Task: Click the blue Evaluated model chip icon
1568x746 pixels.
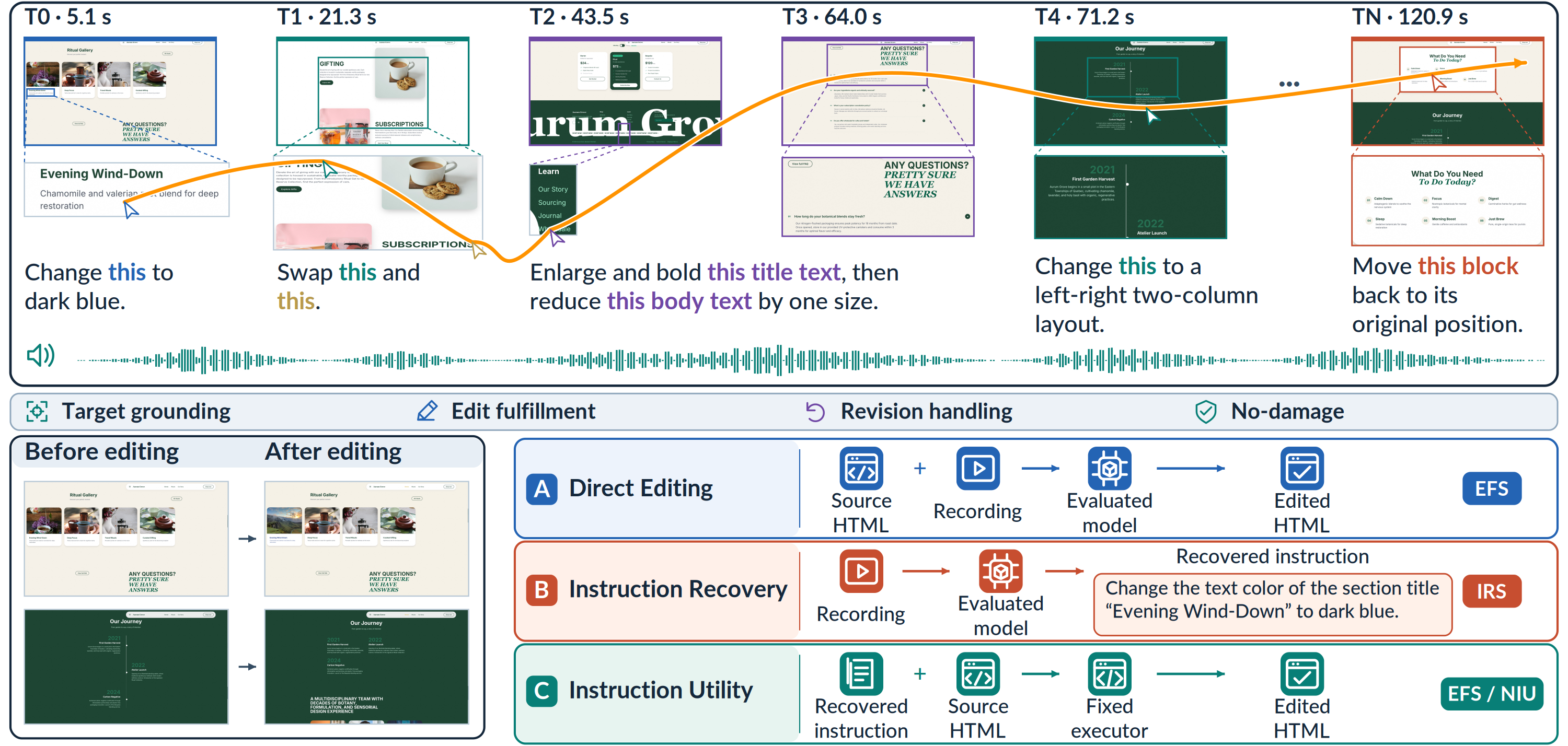Action: [x=1109, y=469]
